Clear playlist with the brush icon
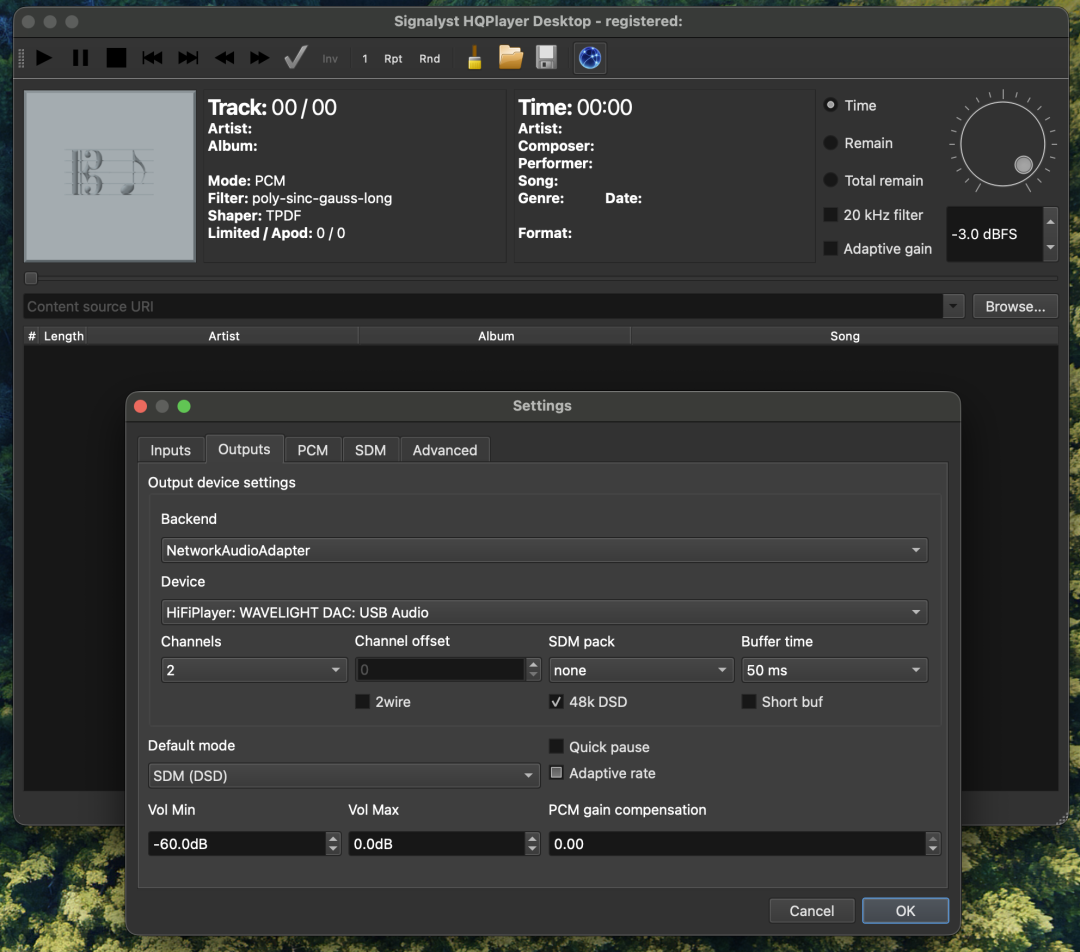This screenshot has height=952, width=1080. pyautogui.click(x=475, y=57)
